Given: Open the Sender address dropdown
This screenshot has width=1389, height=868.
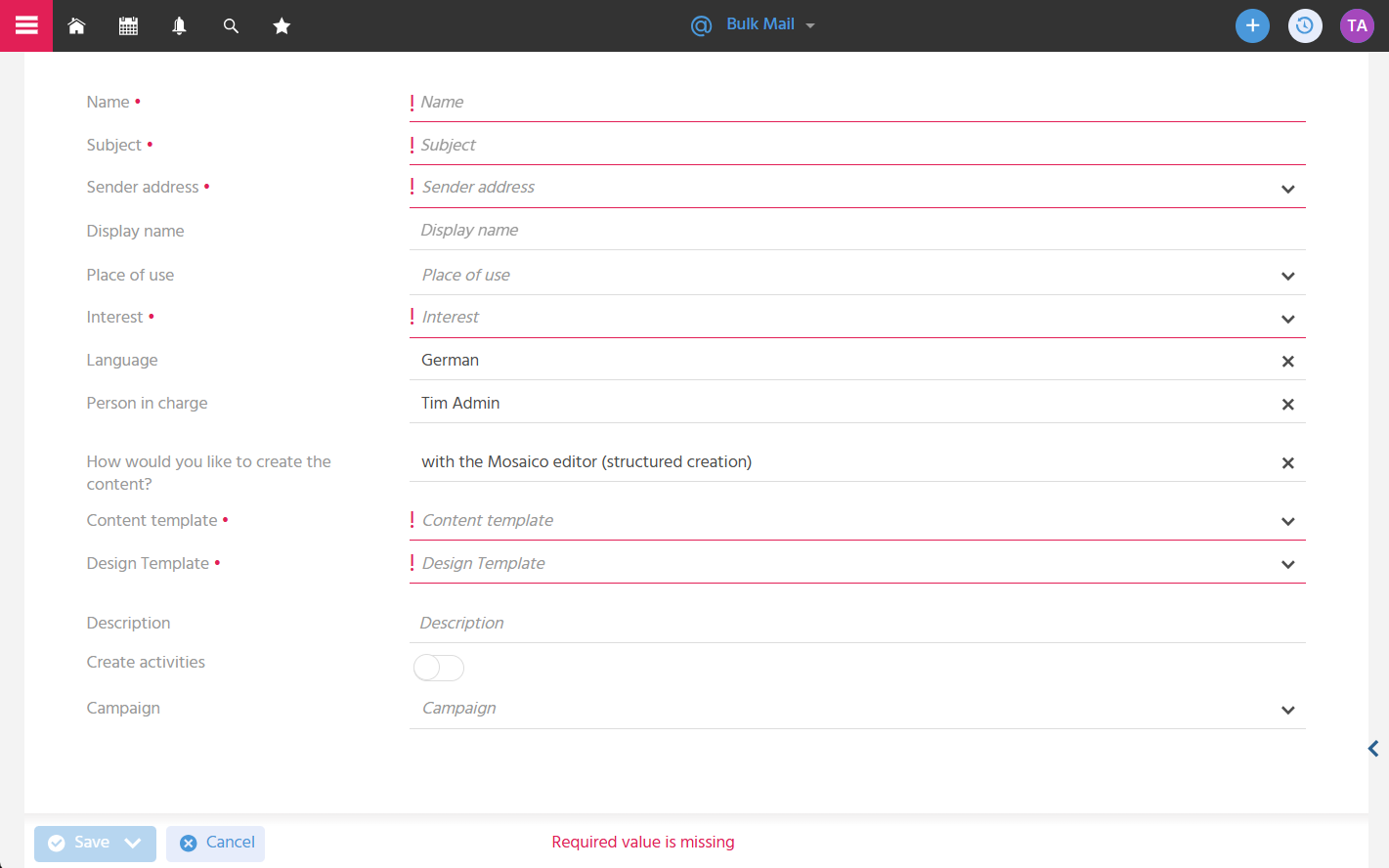Looking at the screenshot, I should point(1288,190).
